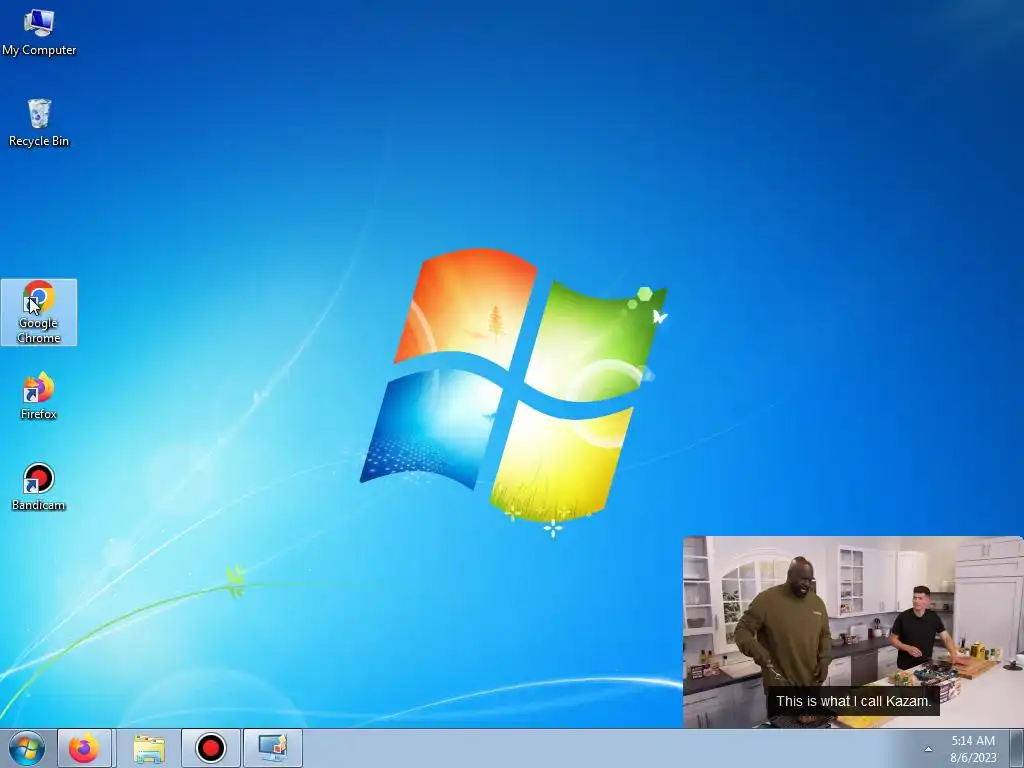This screenshot has width=1024, height=768.
Task: Click the Show desktop strip beside the clock
Action: (1017, 748)
